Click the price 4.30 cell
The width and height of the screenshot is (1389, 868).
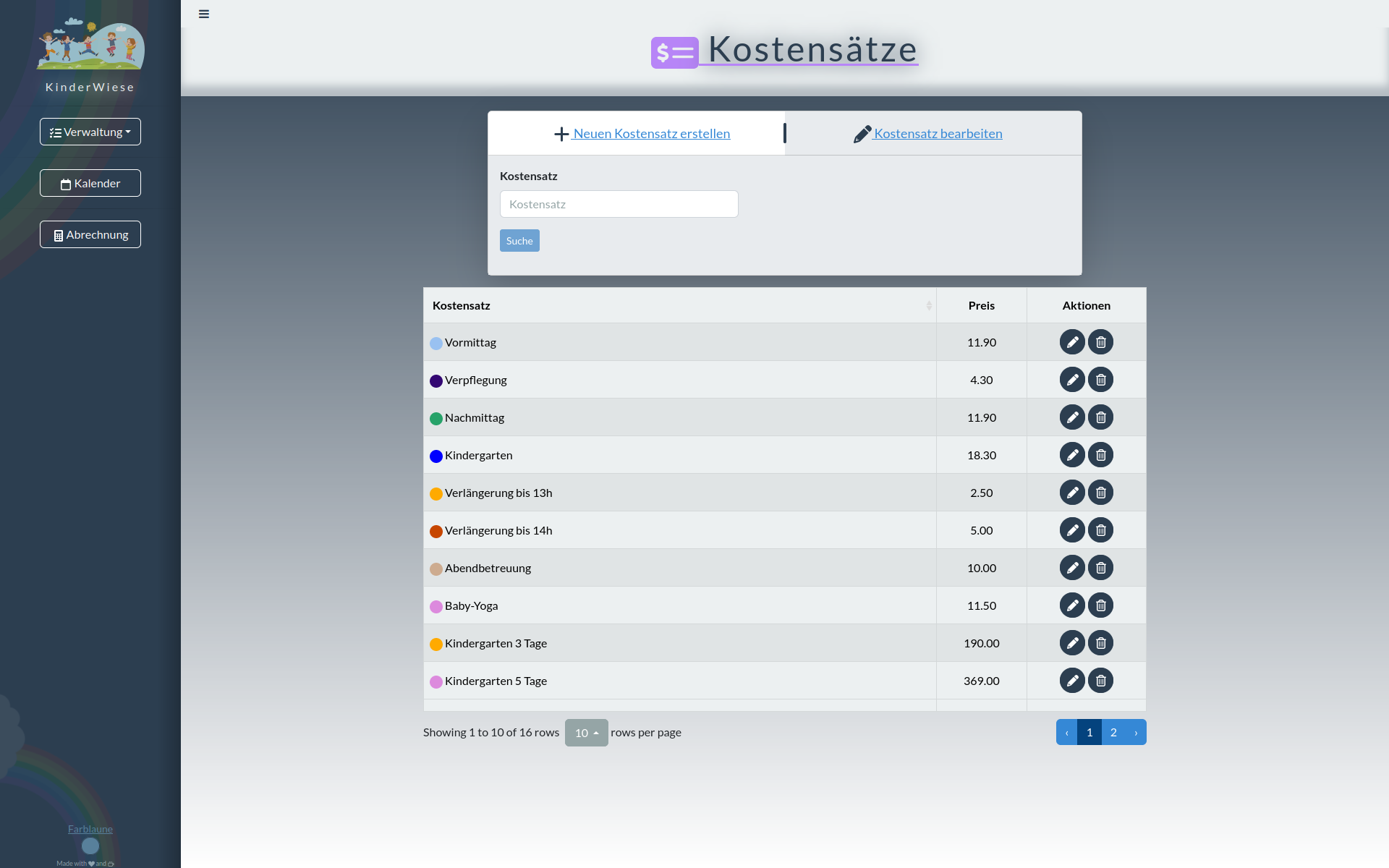coord(982,380)
